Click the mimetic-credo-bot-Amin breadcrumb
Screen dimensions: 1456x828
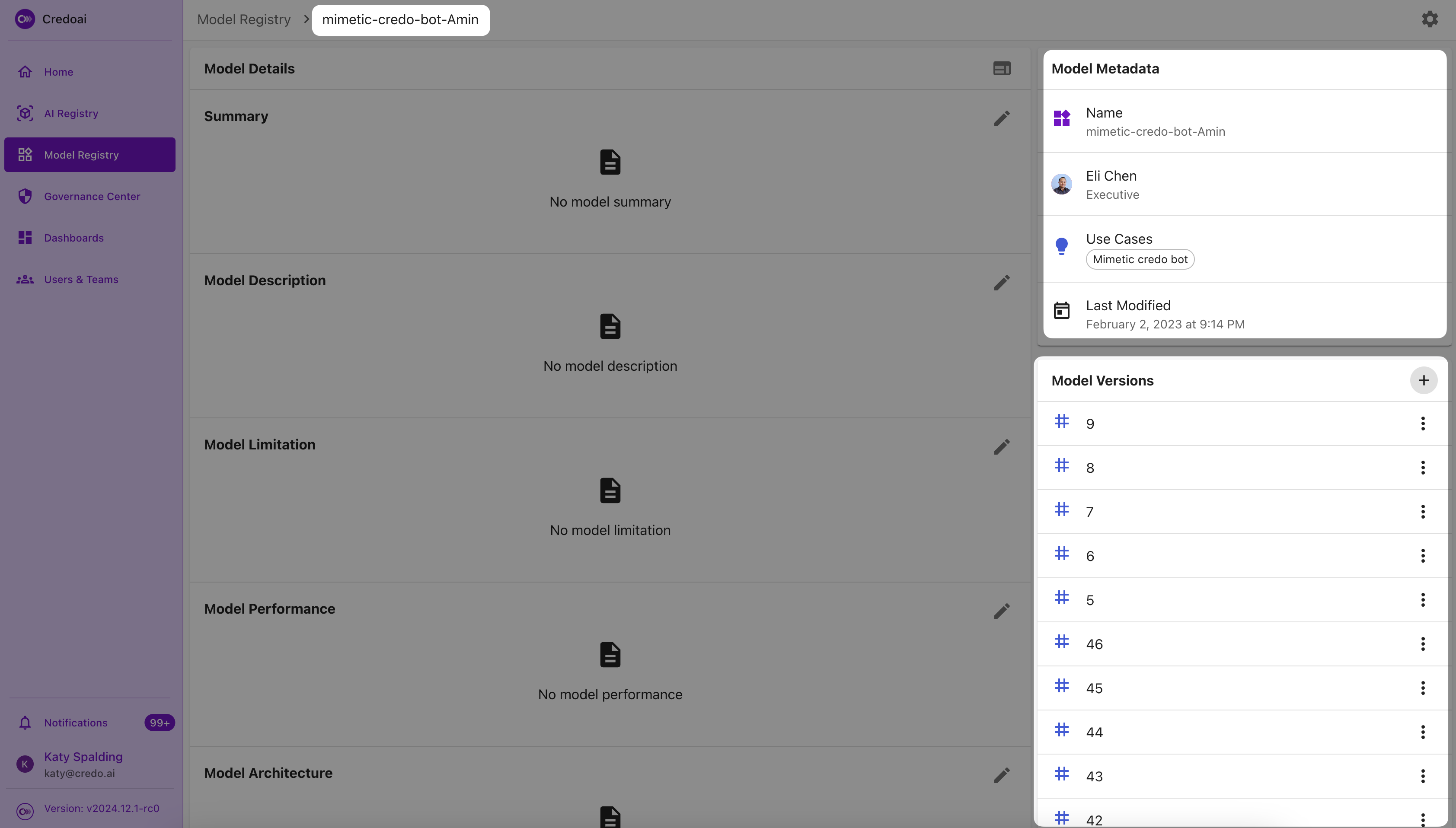coord(400,20)
